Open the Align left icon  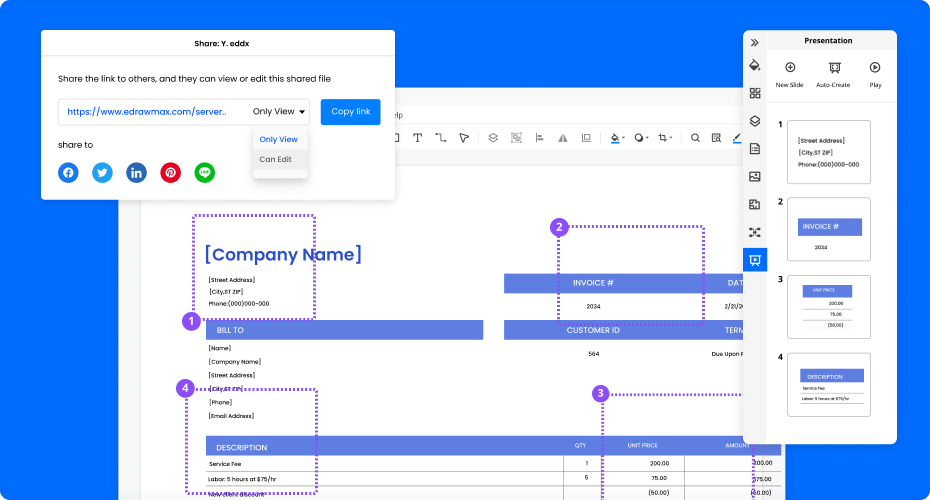click(539, 138)
